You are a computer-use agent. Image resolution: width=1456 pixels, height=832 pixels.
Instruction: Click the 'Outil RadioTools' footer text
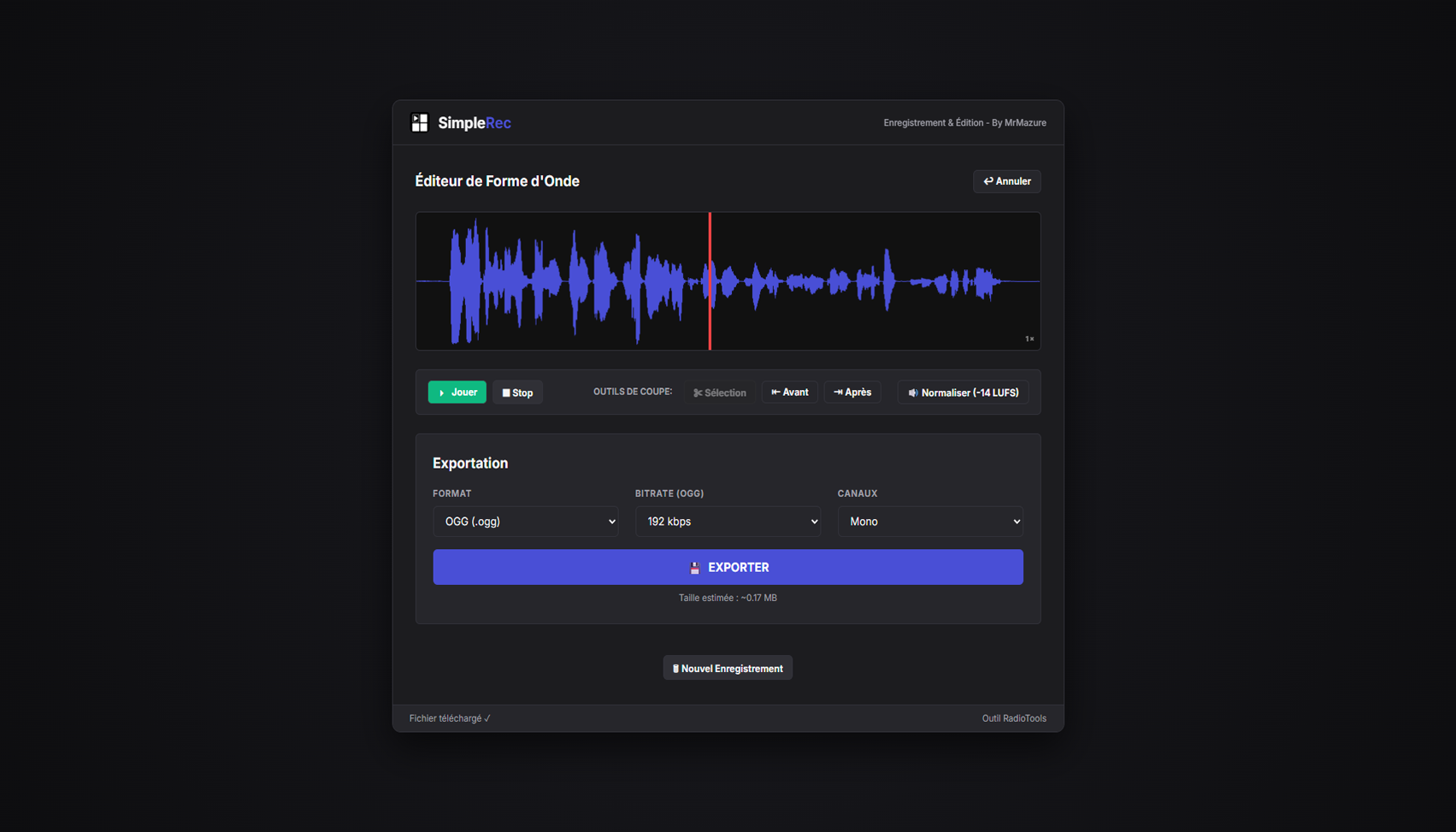pyautogui.click(x=1014, y=719)
